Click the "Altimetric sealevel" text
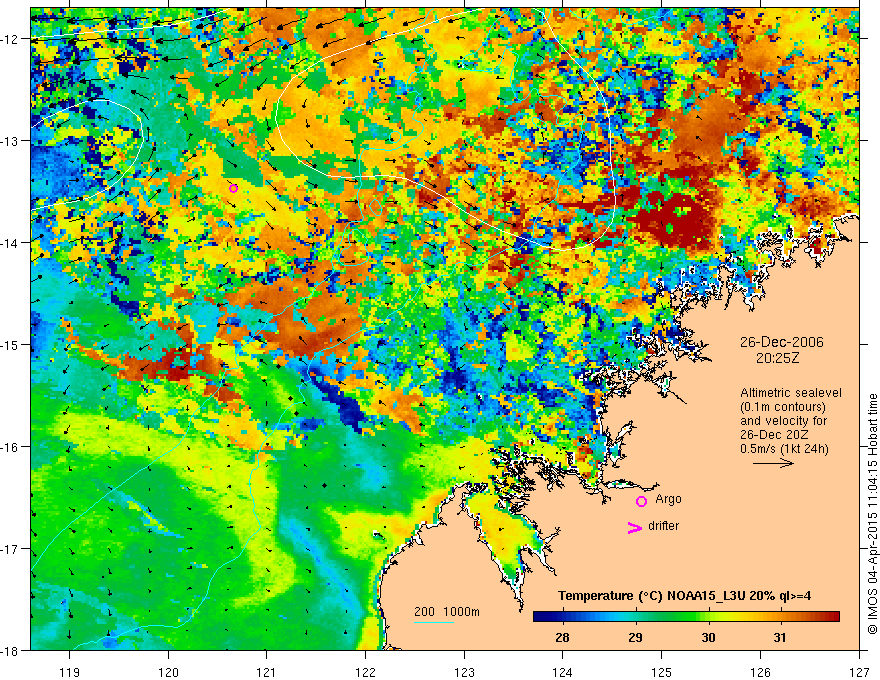This screenshot has width=880, height=680. [x=791, y=393]
